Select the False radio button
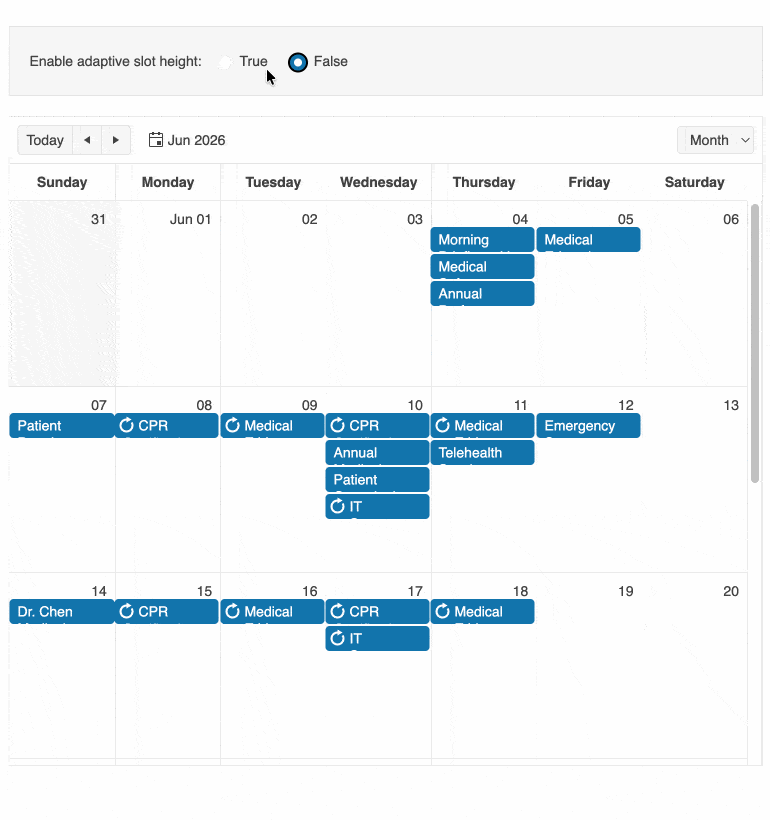The image size is (770, 820). tap(297, 61)
